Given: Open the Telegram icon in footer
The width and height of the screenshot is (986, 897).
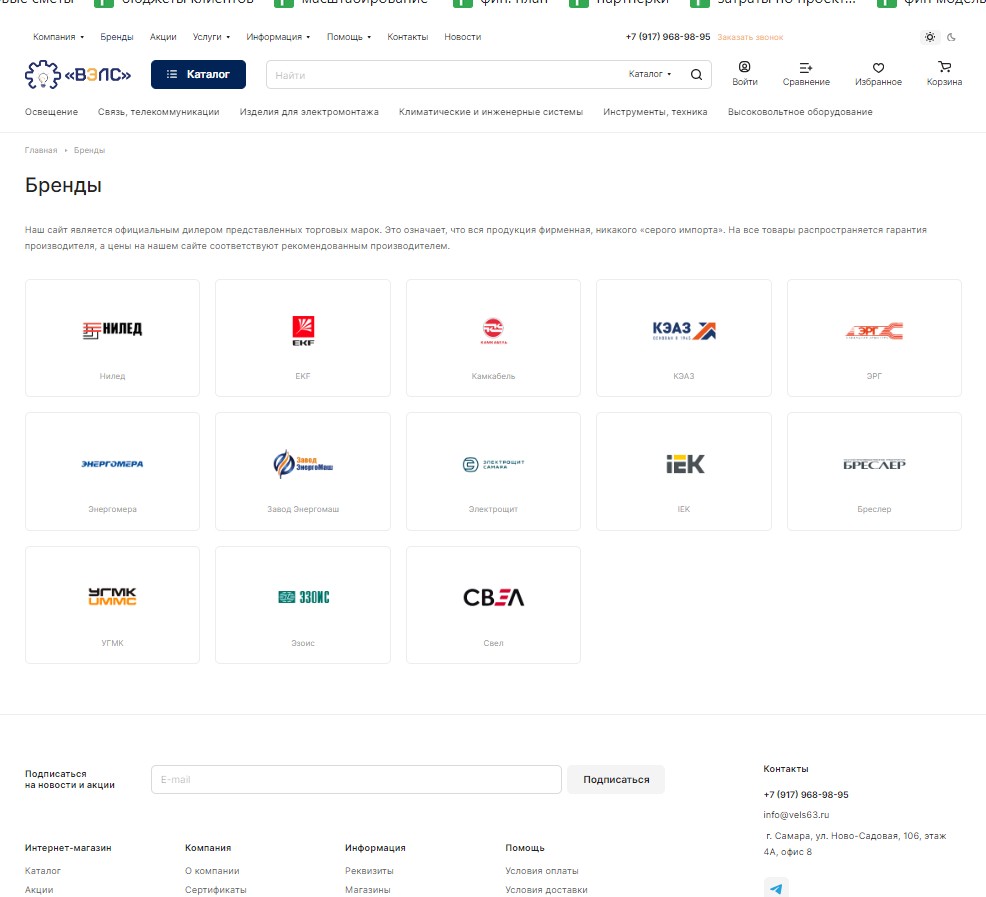Looking at the screenshot, I should tap(776, 888).
